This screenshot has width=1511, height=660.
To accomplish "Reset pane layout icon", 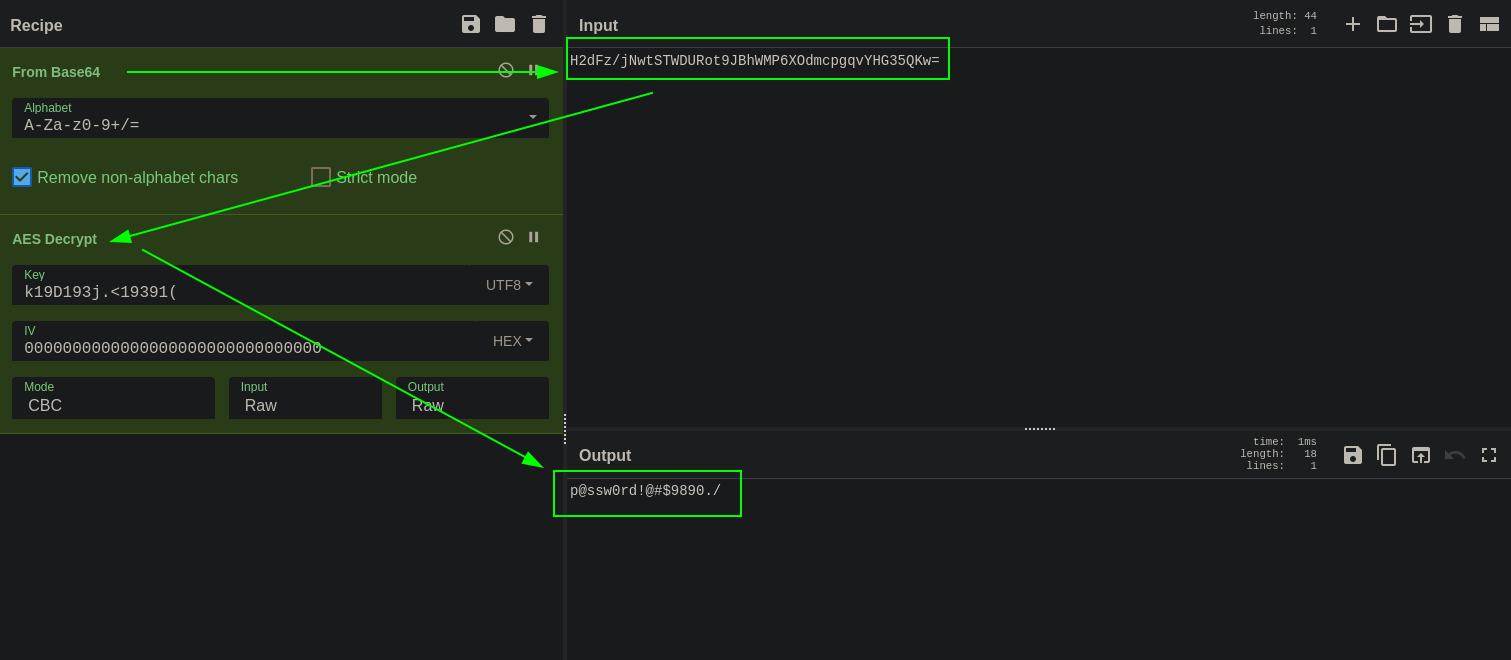I will pos(1489,24).
